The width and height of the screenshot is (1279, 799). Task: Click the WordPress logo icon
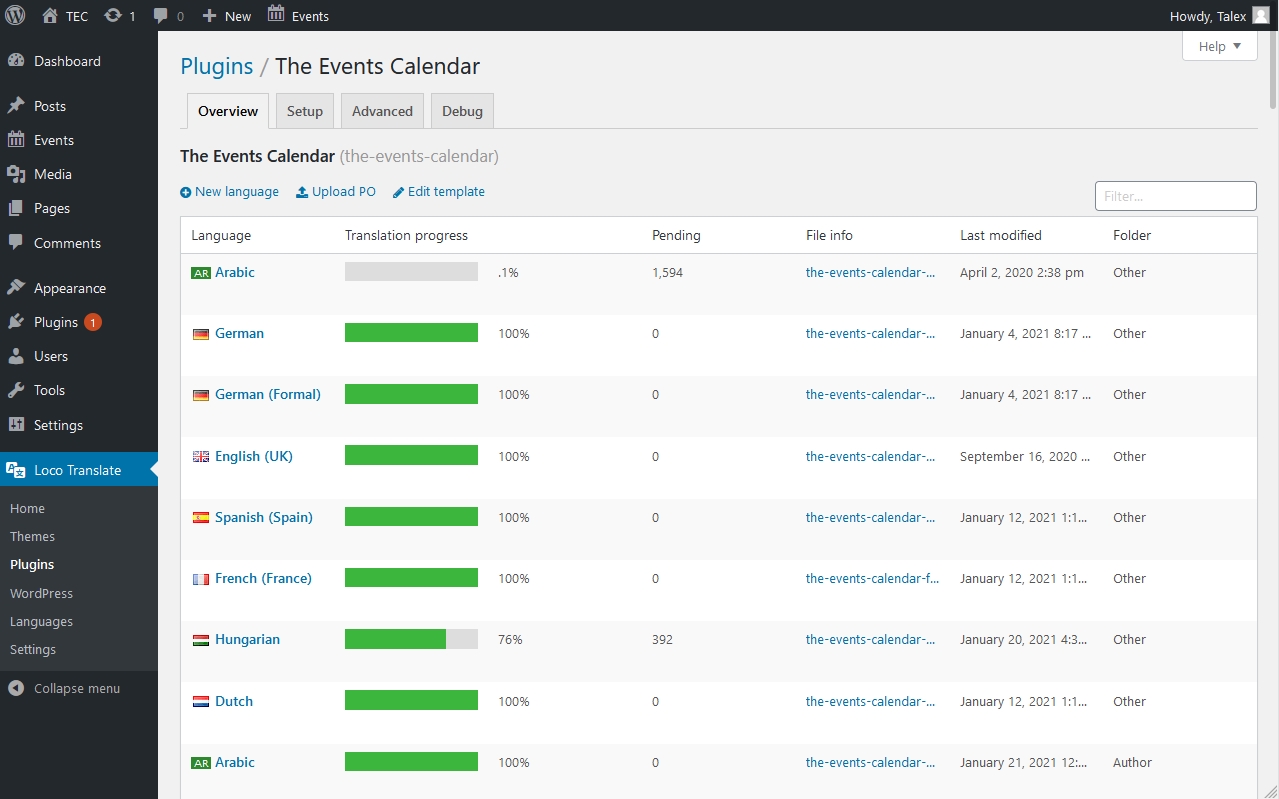[15, 15]
